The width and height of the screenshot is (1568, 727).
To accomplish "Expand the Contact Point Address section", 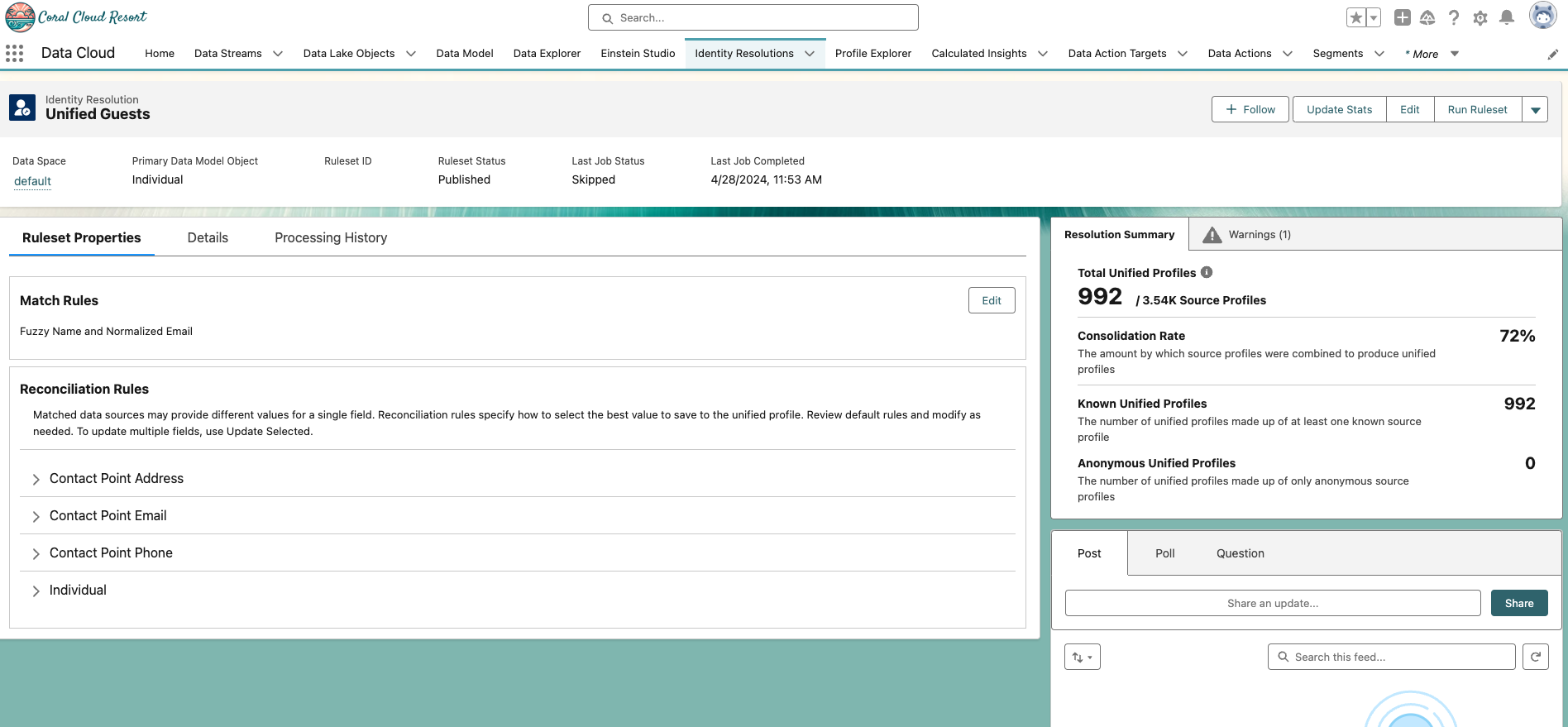I will 36,480.
